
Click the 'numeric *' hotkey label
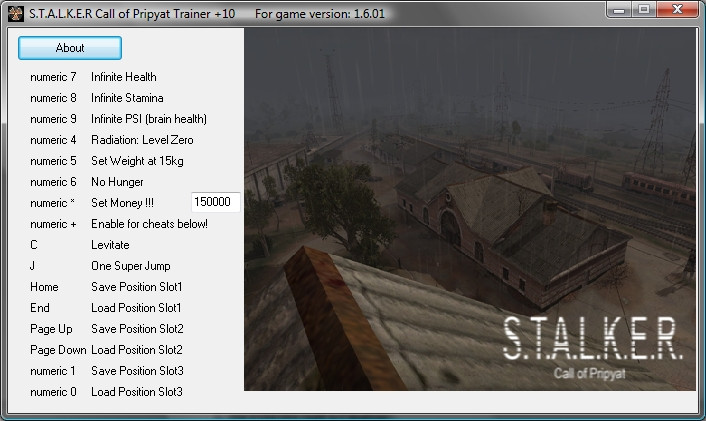coord(52,203)
